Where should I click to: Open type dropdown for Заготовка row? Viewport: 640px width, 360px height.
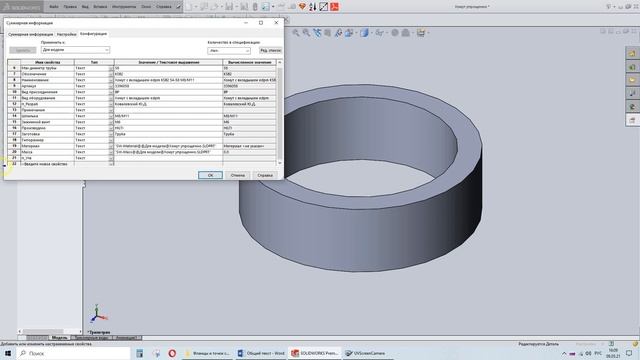pos(111,134)
